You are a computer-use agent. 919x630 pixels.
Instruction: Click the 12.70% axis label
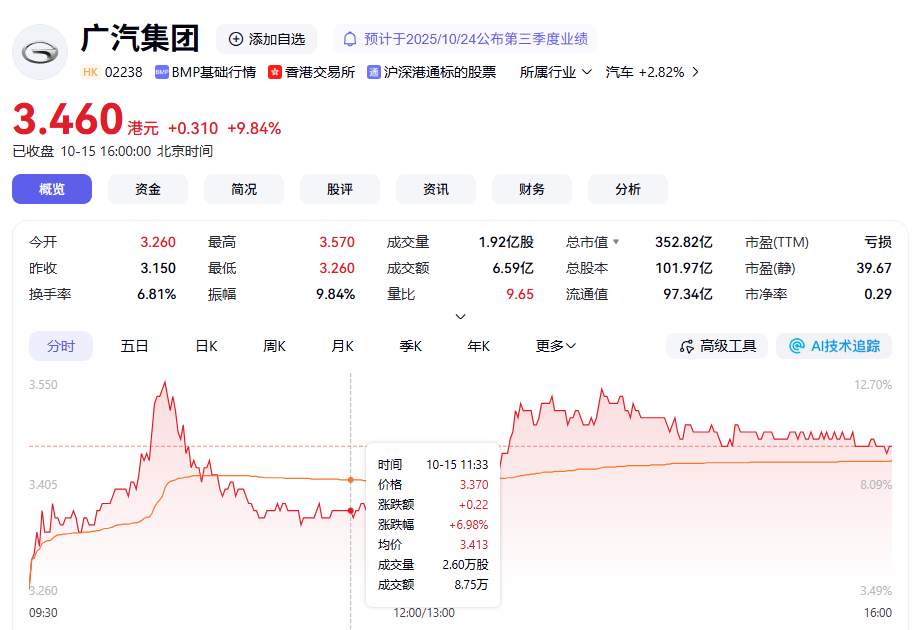(x=873, y=384)
